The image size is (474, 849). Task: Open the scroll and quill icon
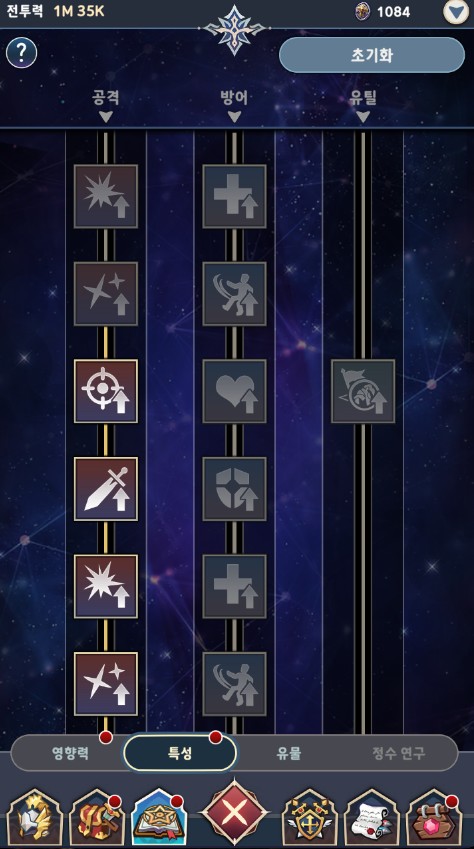pyautogui.click(x=372, y=818)
